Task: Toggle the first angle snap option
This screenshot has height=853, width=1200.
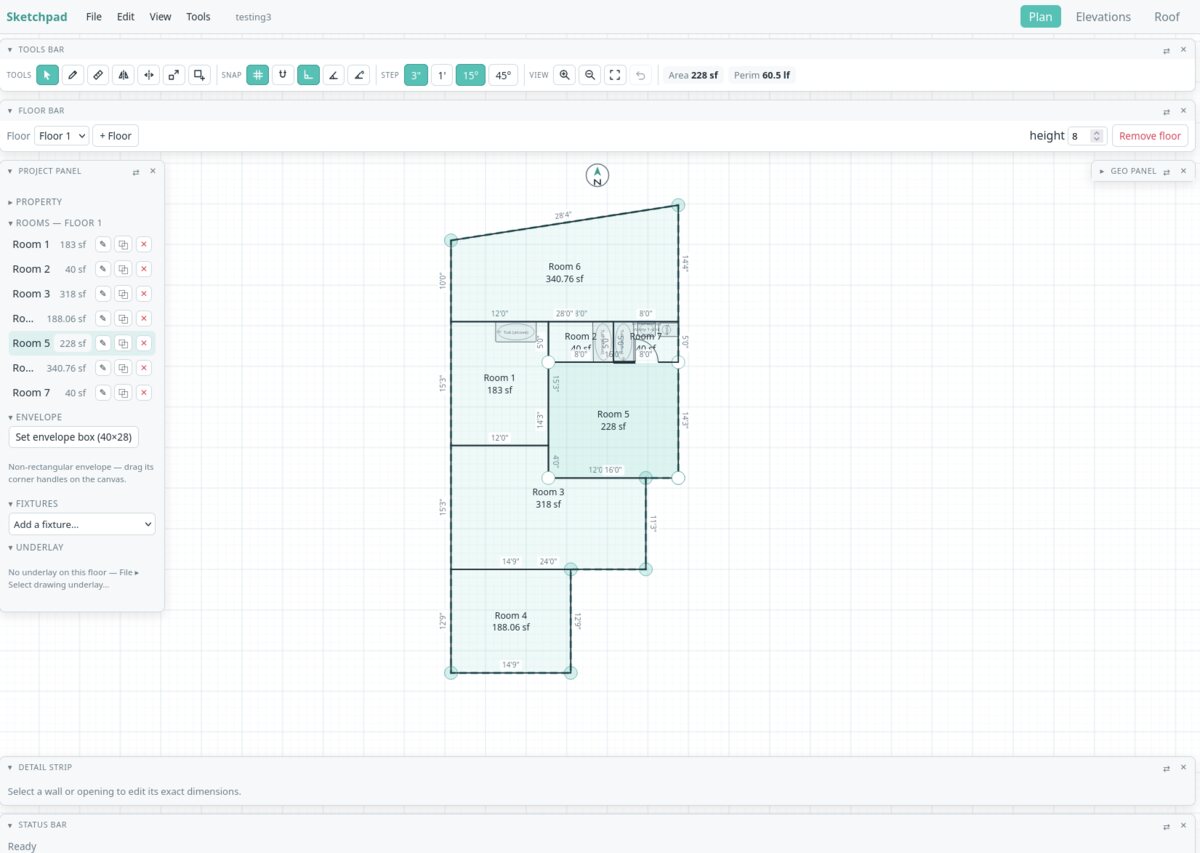Action: (334, 75)
